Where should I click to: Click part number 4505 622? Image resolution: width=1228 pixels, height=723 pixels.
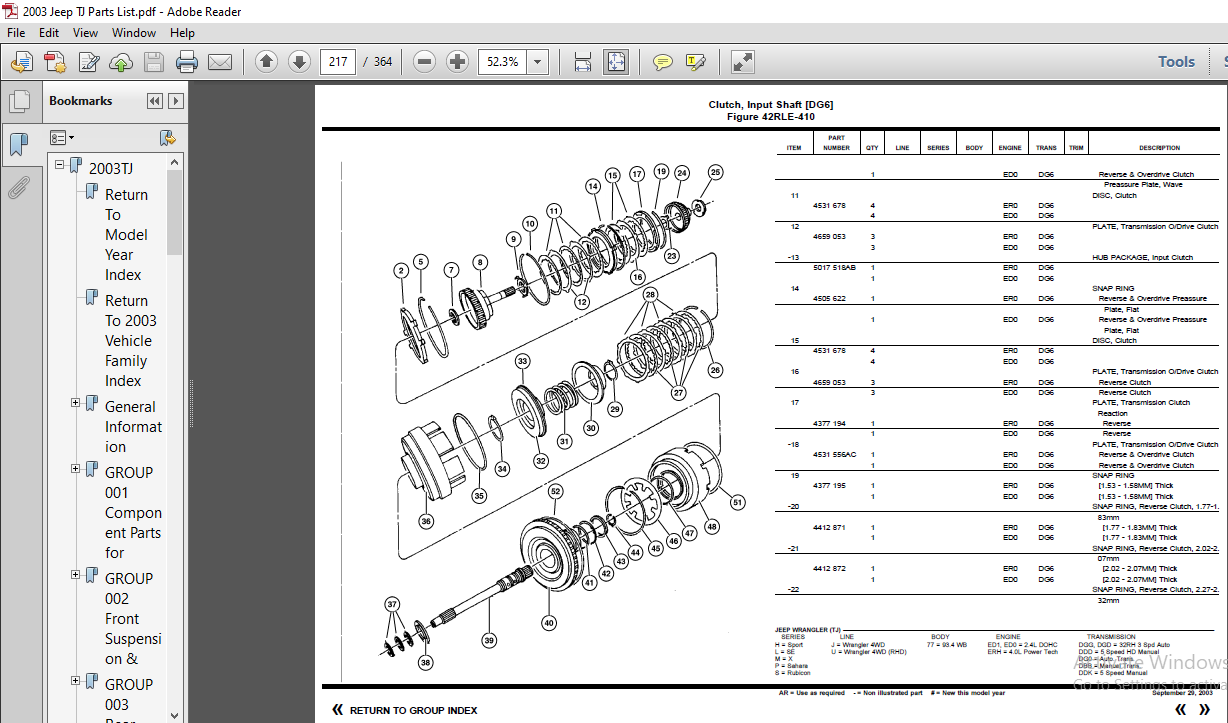click(829, 298)
